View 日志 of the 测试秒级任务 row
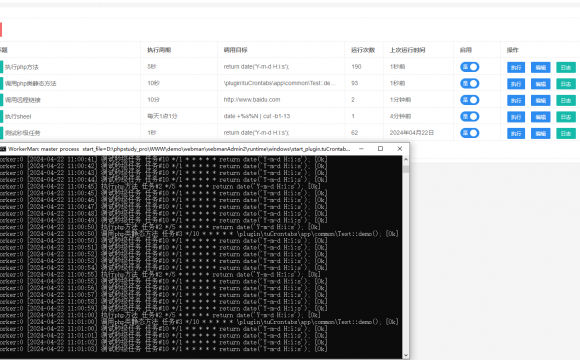Image resolution: width=580 pixels, height=360 pixels. 566,133
